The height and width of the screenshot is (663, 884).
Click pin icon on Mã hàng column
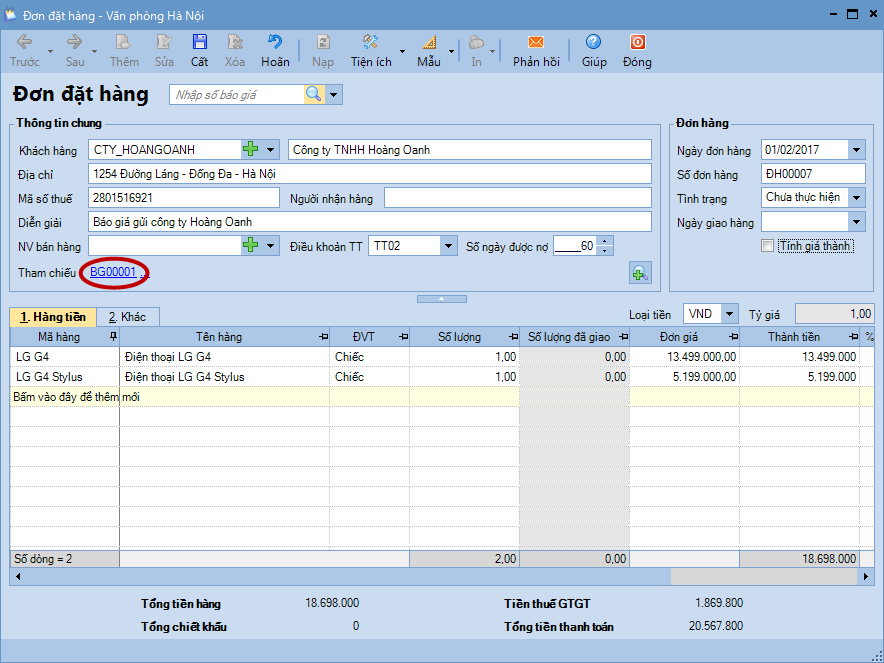click(x=113, y=337)
